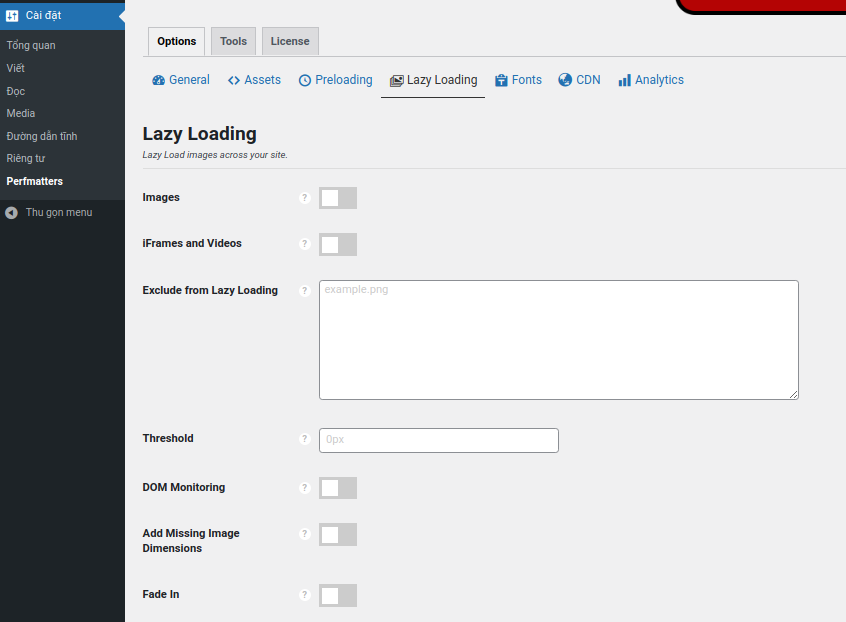Screen dimensions: 846x622
Task: Open the CDN settings section
Action: [x=579, y=80]
